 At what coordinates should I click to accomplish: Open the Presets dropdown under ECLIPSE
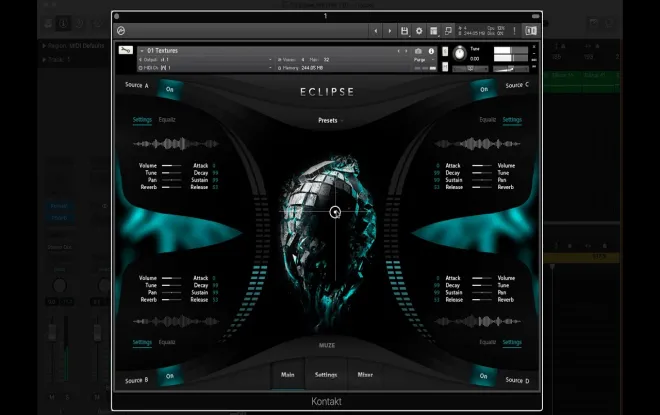pos(330,120)
